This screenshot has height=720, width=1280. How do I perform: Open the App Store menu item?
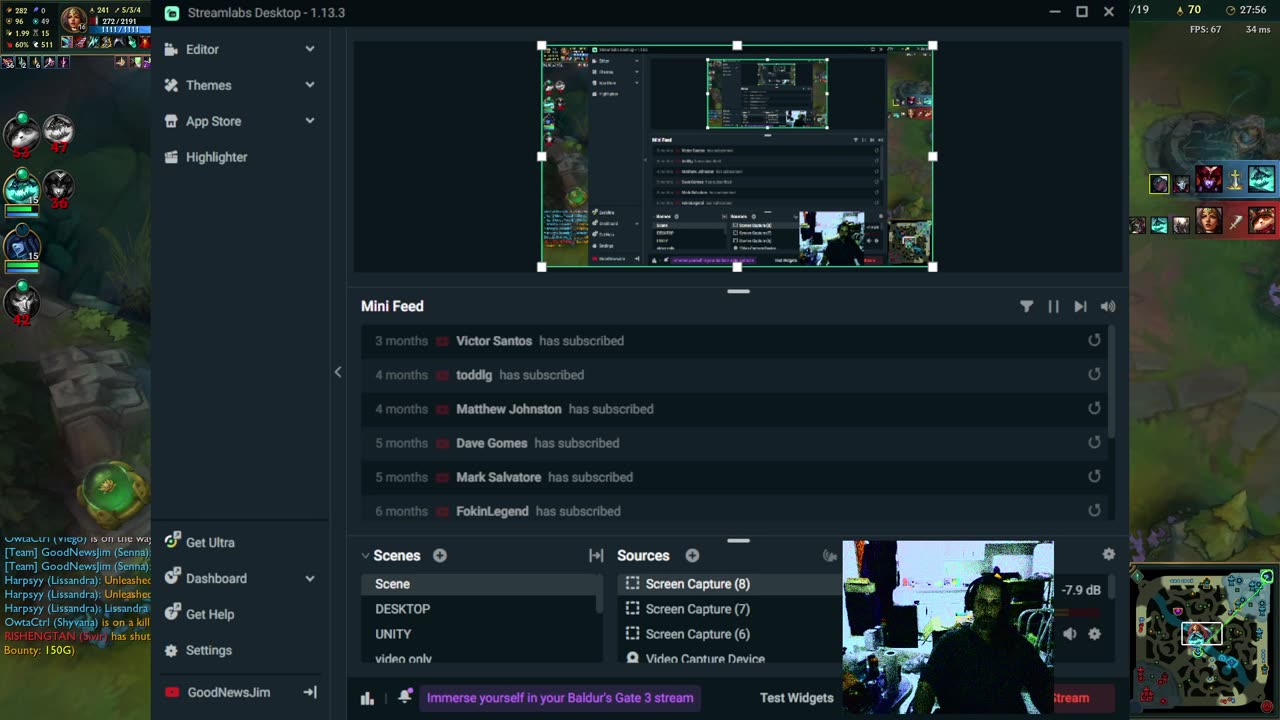pos(213,121)
